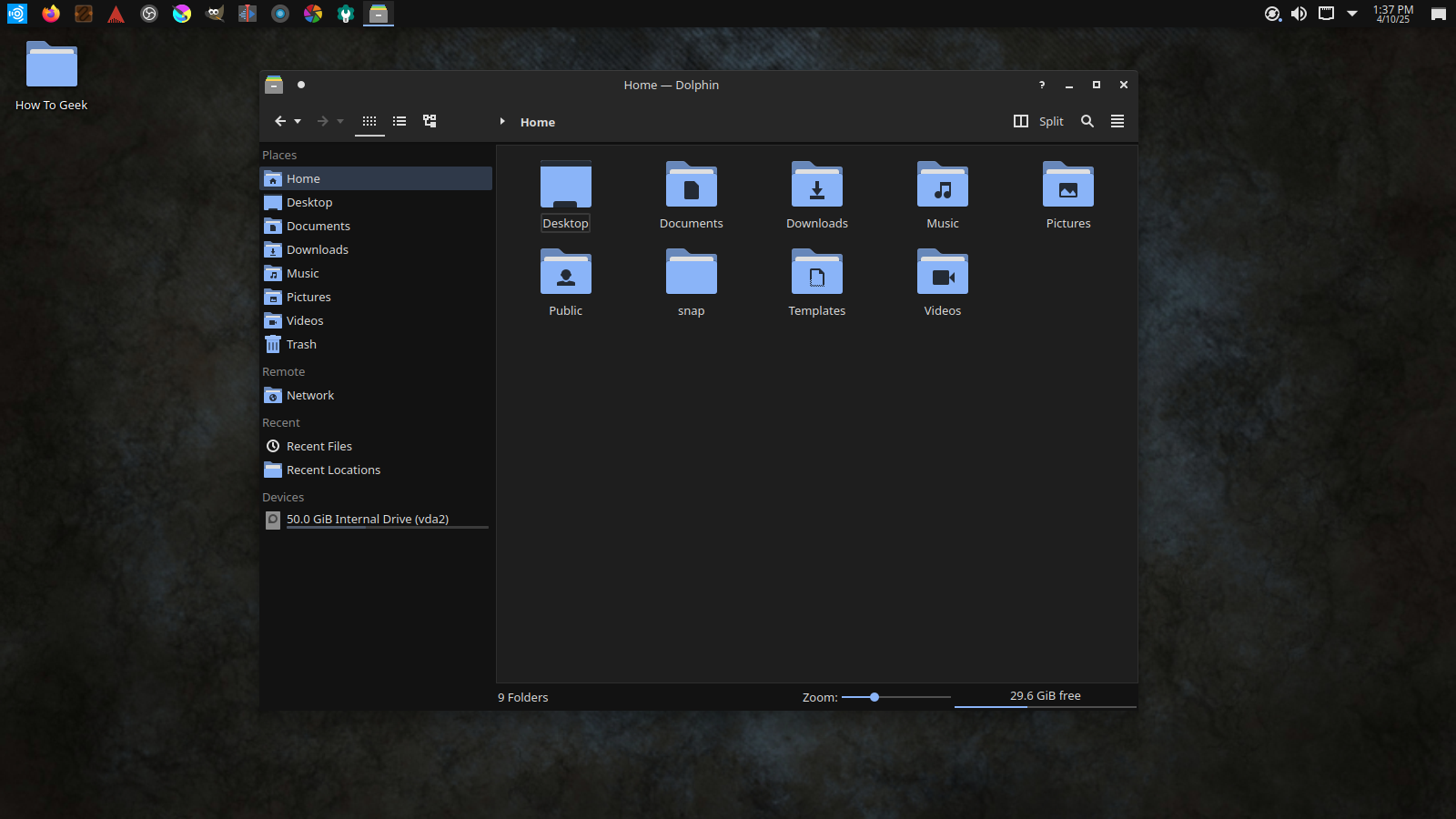The width and height of the screenshot is (1456, 819).
Task: Toggle the volume icon in system tray
Action: (1299, 14)
